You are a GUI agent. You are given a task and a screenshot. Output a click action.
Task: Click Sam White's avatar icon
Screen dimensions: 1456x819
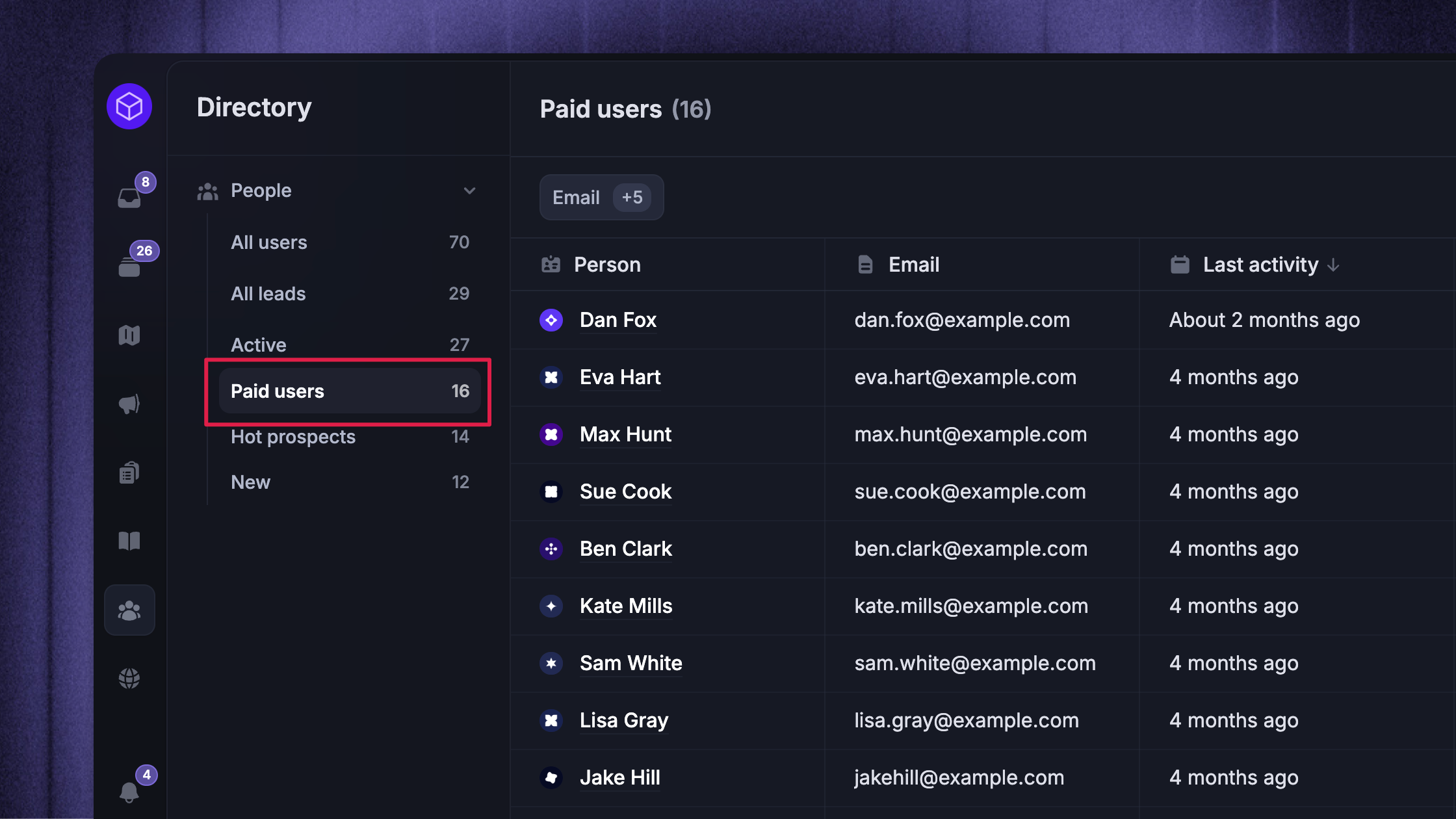click(551, 663)
